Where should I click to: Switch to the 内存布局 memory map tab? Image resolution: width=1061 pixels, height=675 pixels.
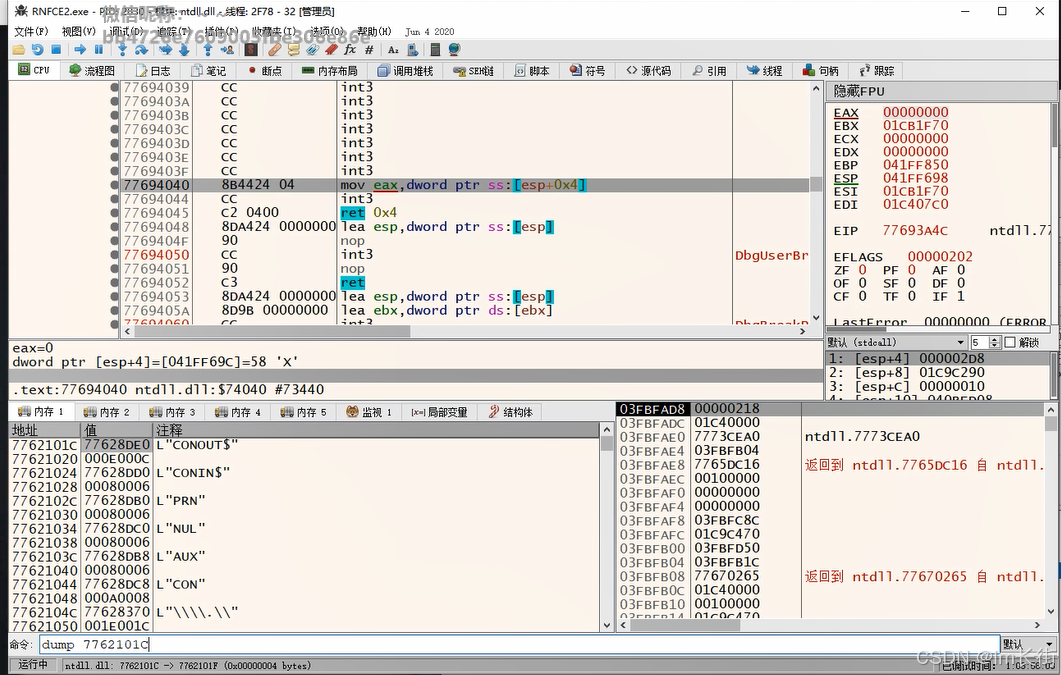pyautogui.click(x=330, y=70)
